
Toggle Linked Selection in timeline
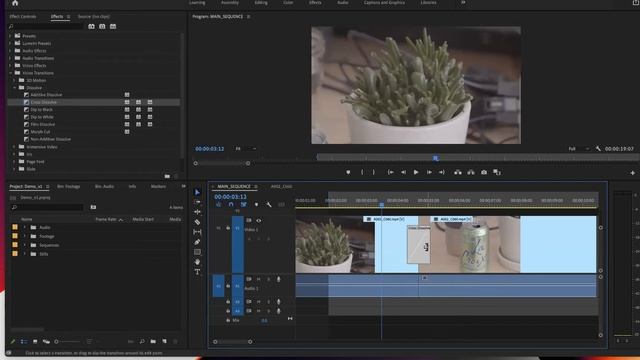point(244,204)
